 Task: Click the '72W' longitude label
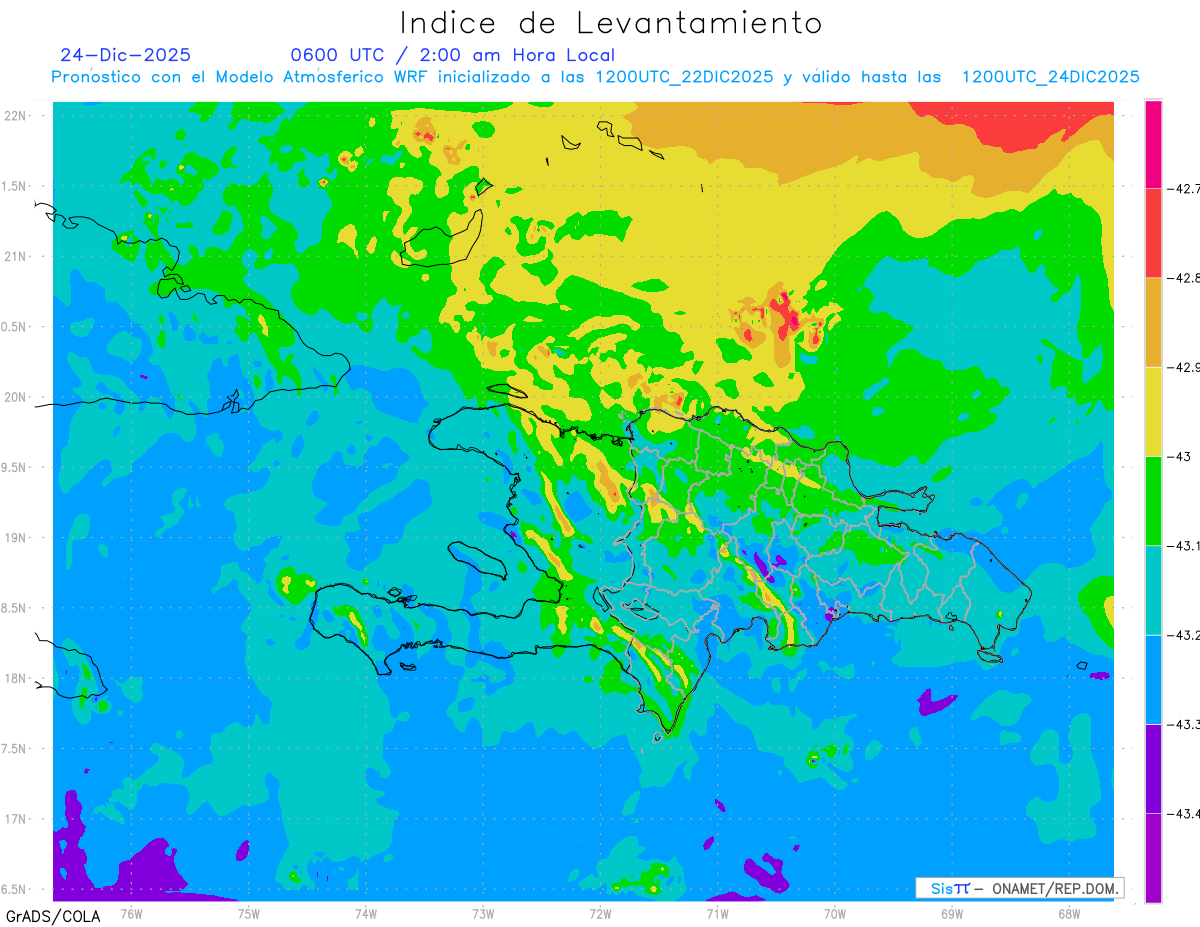(600, 913)
